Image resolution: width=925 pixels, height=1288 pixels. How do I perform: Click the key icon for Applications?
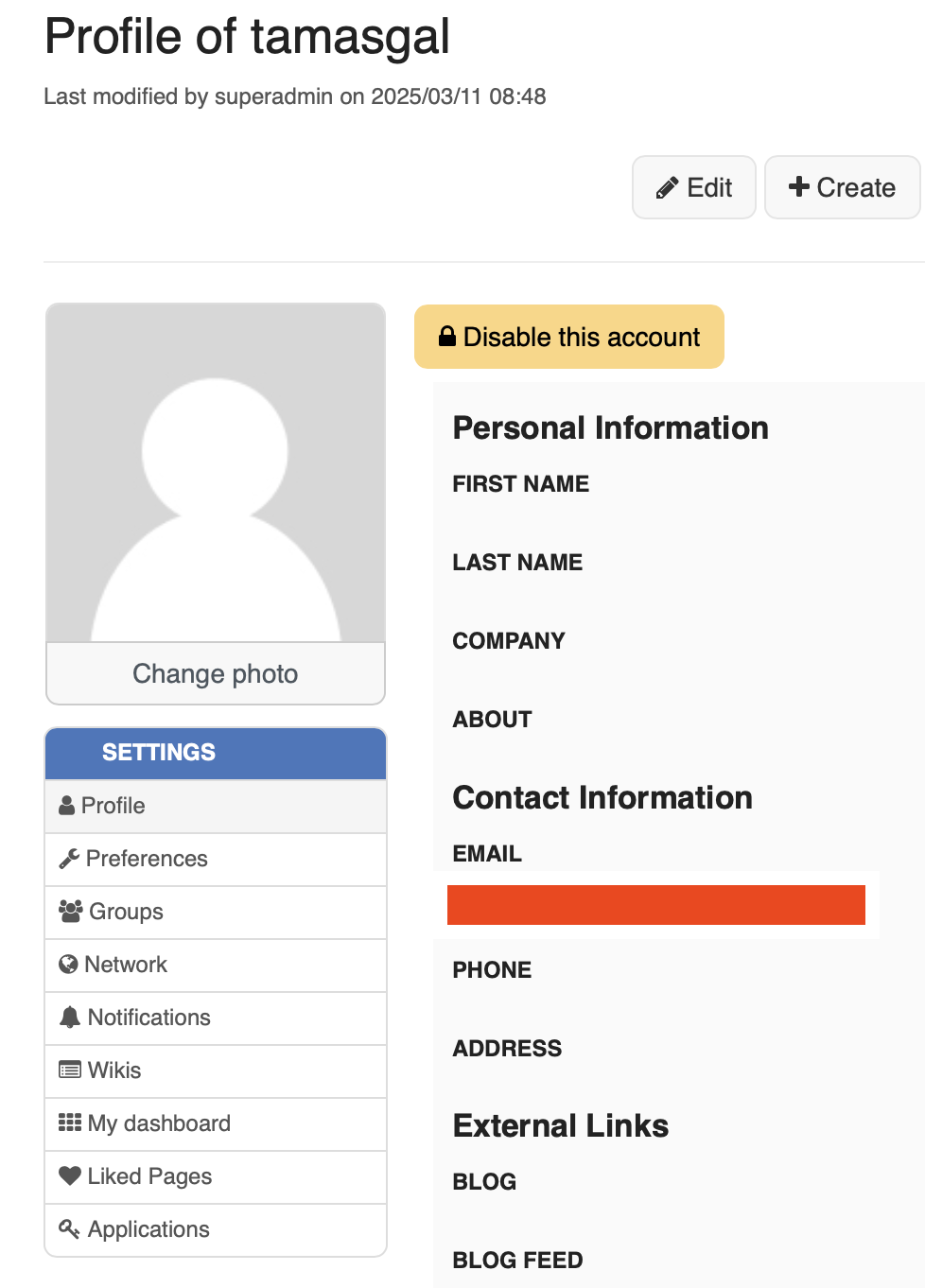tap(70, 1228)
